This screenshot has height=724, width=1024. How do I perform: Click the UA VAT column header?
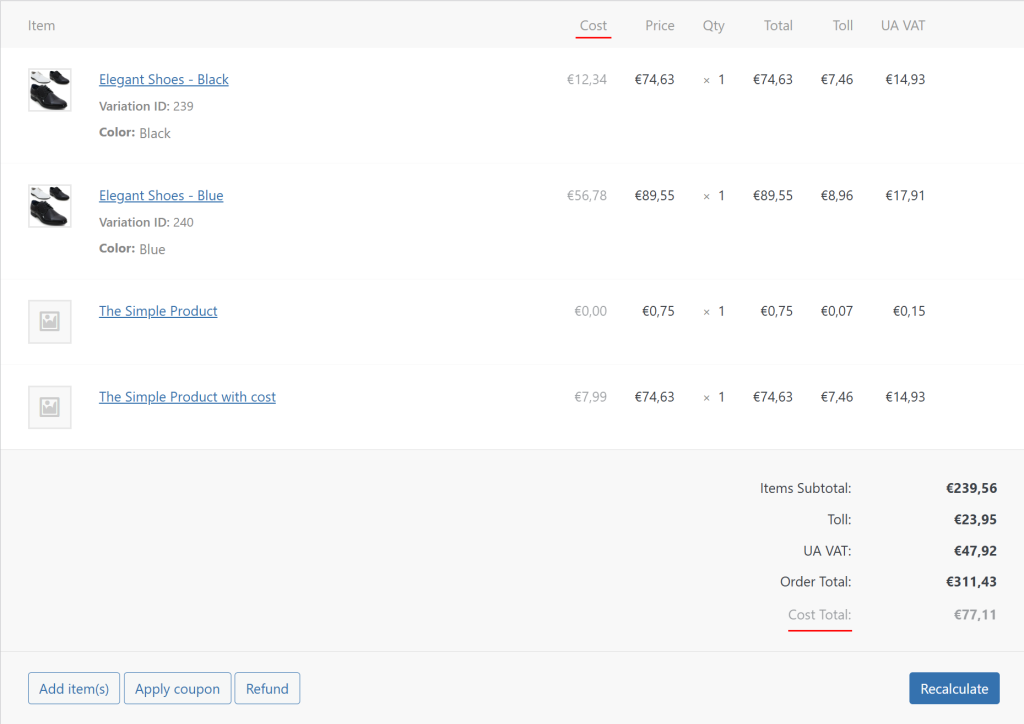click(x=903, y=25)
